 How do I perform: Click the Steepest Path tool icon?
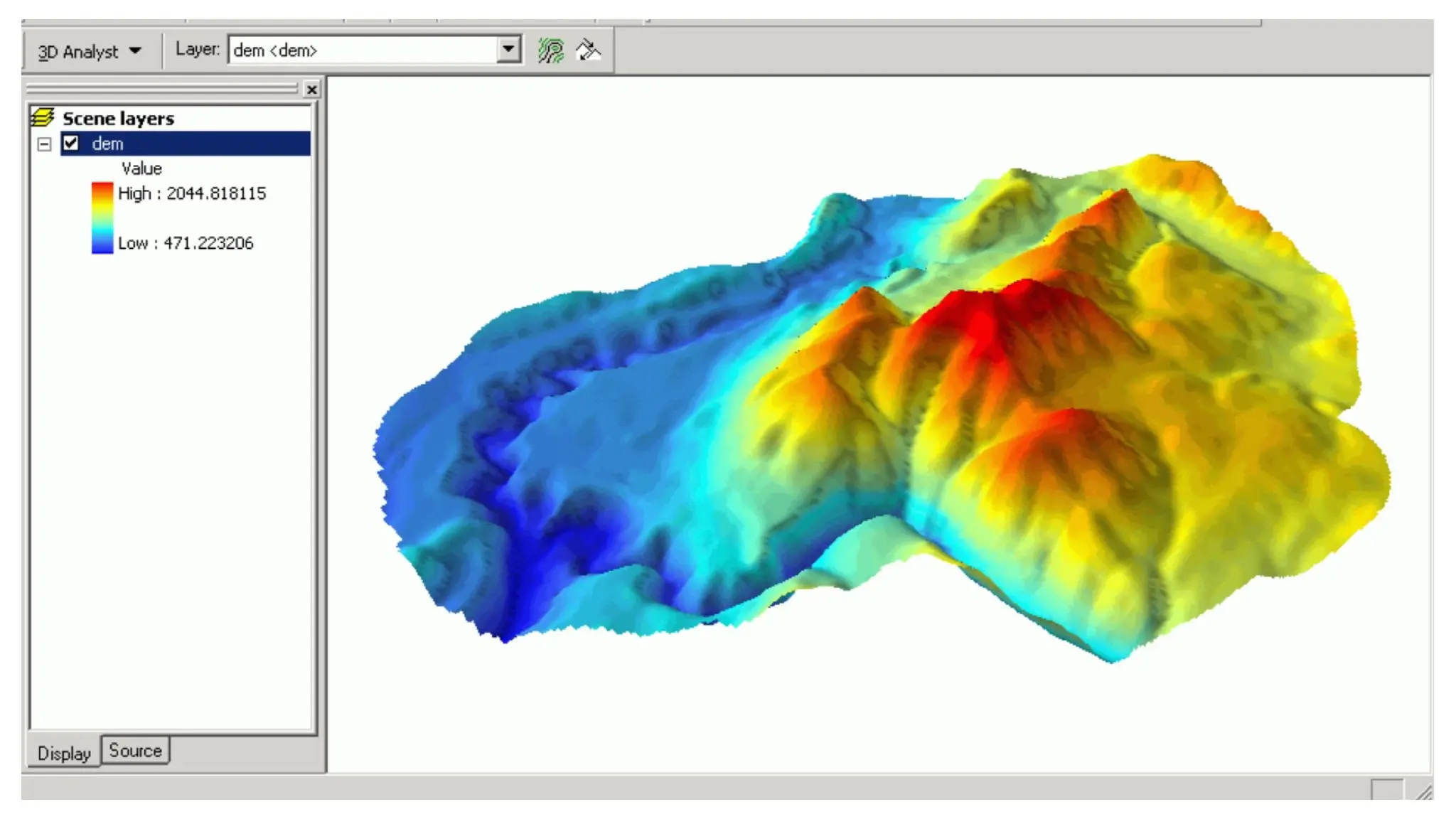pos(588,50)
